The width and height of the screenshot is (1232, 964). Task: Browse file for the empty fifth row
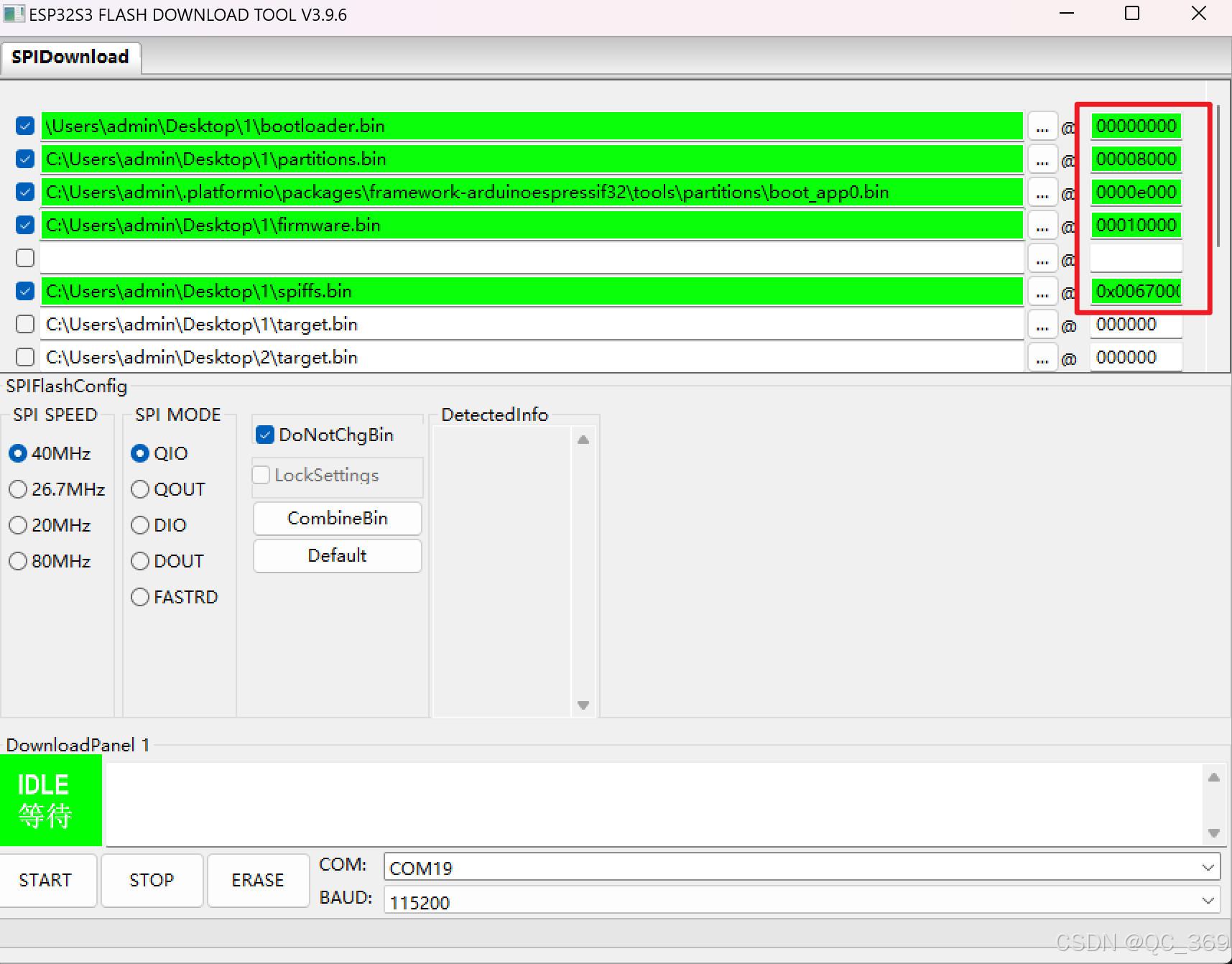coord(1042,258)
